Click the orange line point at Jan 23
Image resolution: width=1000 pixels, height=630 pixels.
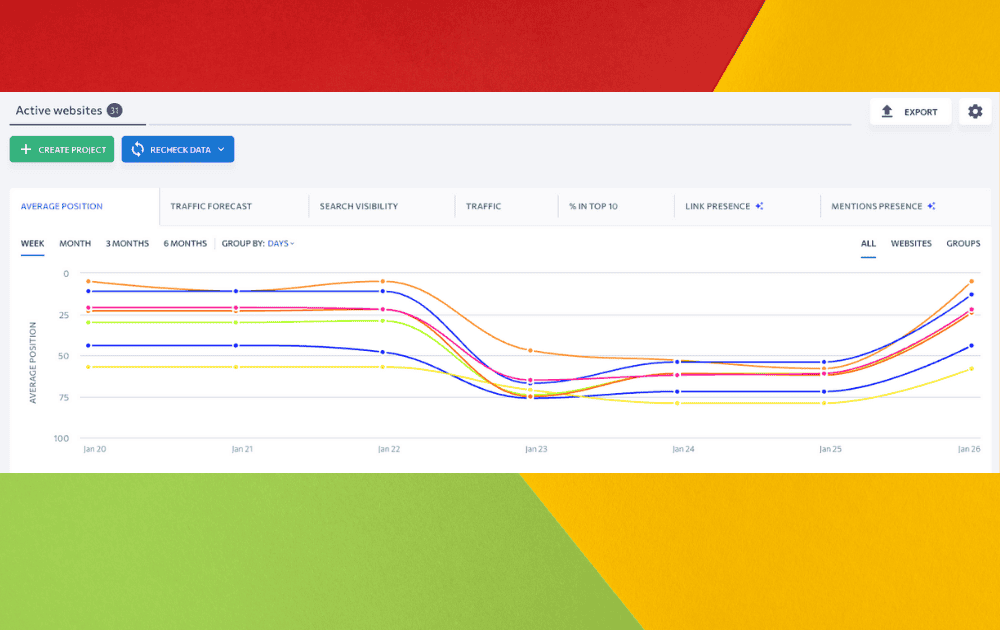(530, 351)
